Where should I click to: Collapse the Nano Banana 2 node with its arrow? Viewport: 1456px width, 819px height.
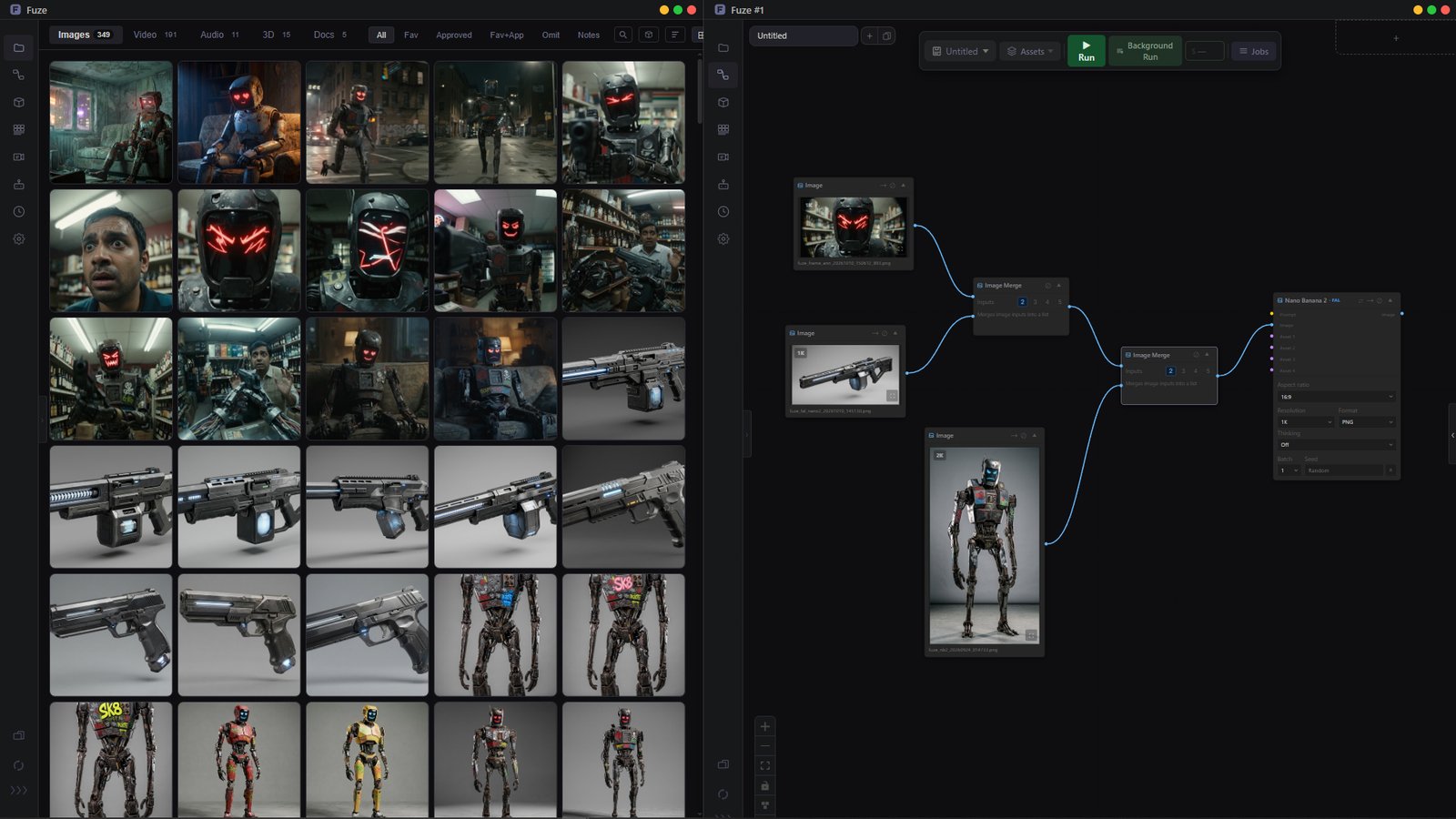(1390, 300)
